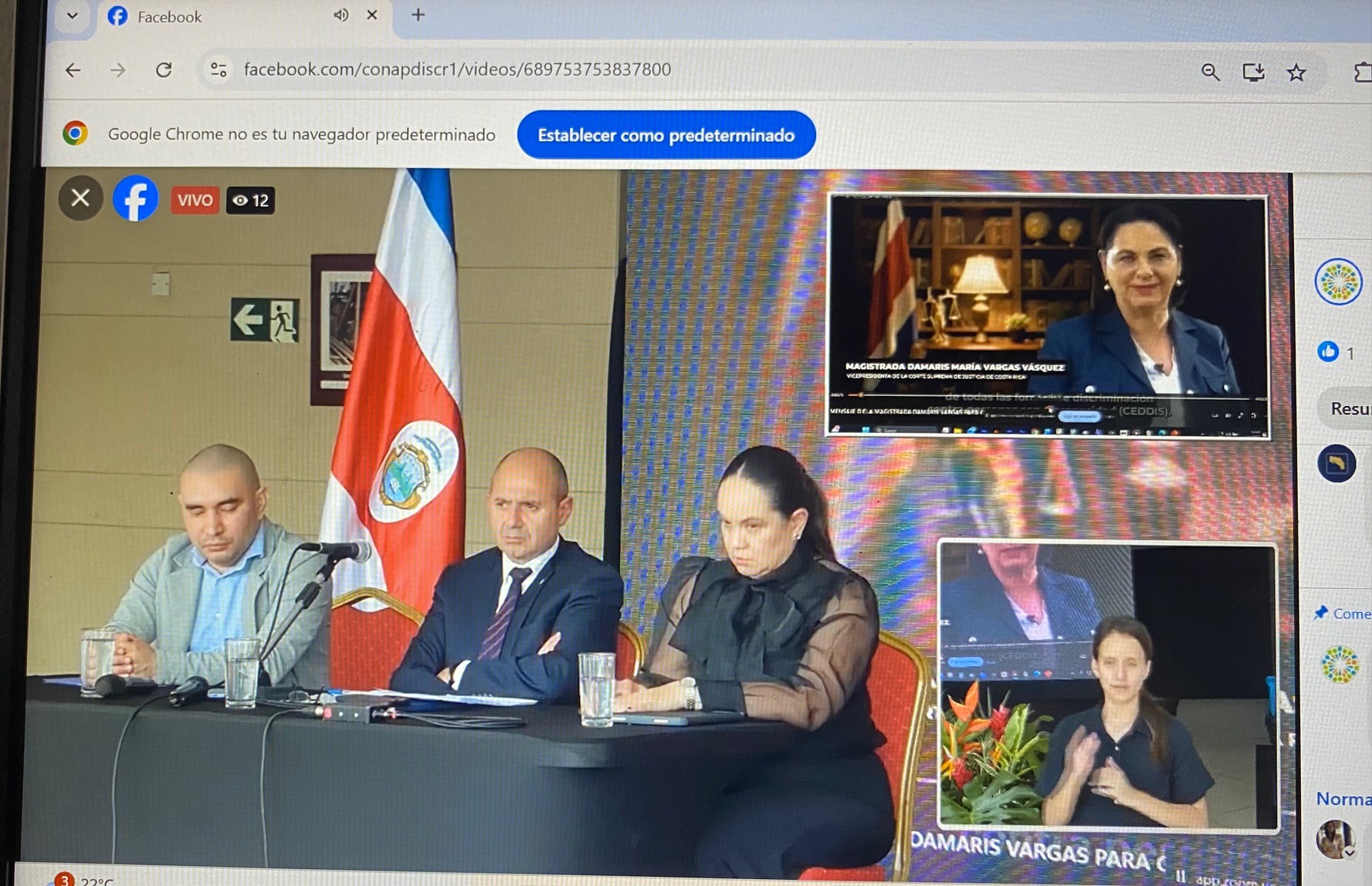Navigate back with the browser back arrow
Image resolution: width=1372 pixels, height=886 pixels.
tap(72, 70)
